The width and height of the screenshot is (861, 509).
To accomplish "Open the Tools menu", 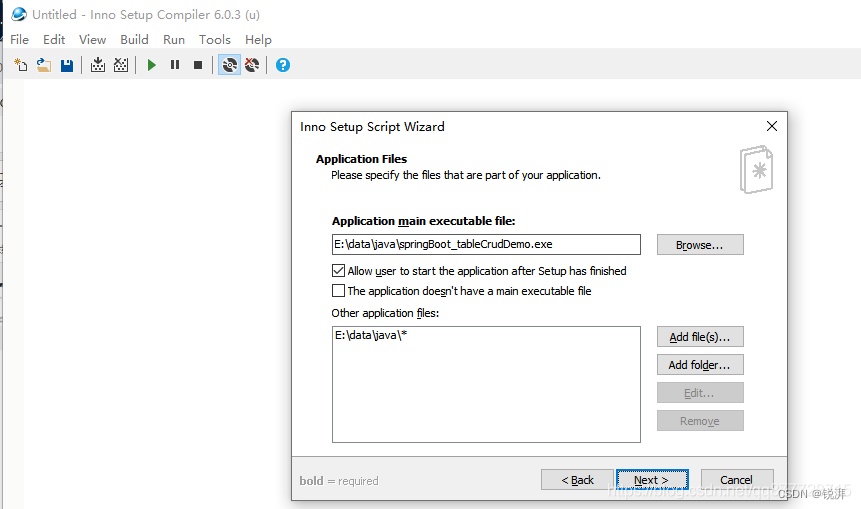I will tap(215, 40).
